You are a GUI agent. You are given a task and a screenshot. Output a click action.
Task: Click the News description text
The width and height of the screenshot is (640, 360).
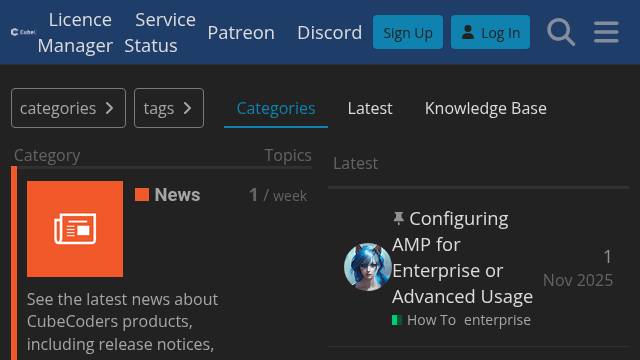point(122,322)
